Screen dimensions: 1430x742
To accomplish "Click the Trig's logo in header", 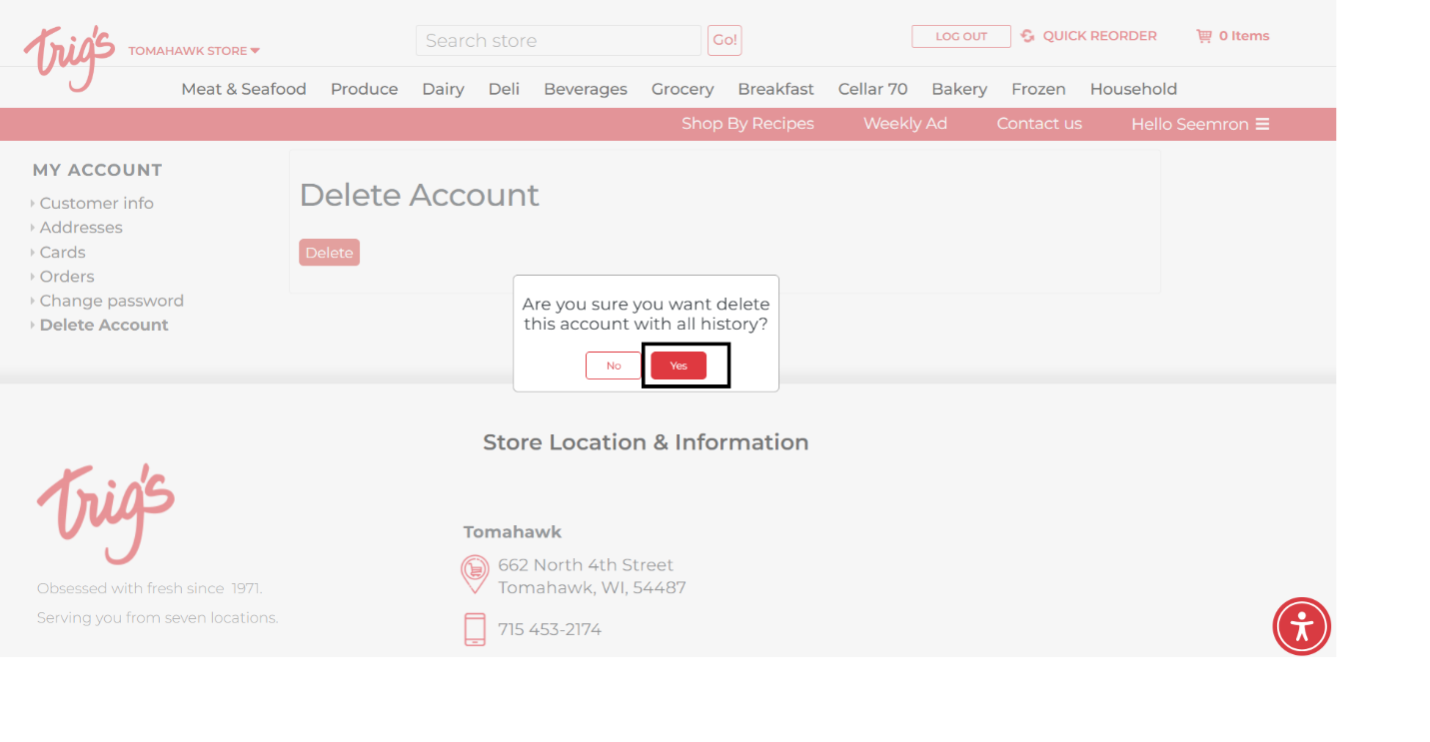I will pos(69,58).
